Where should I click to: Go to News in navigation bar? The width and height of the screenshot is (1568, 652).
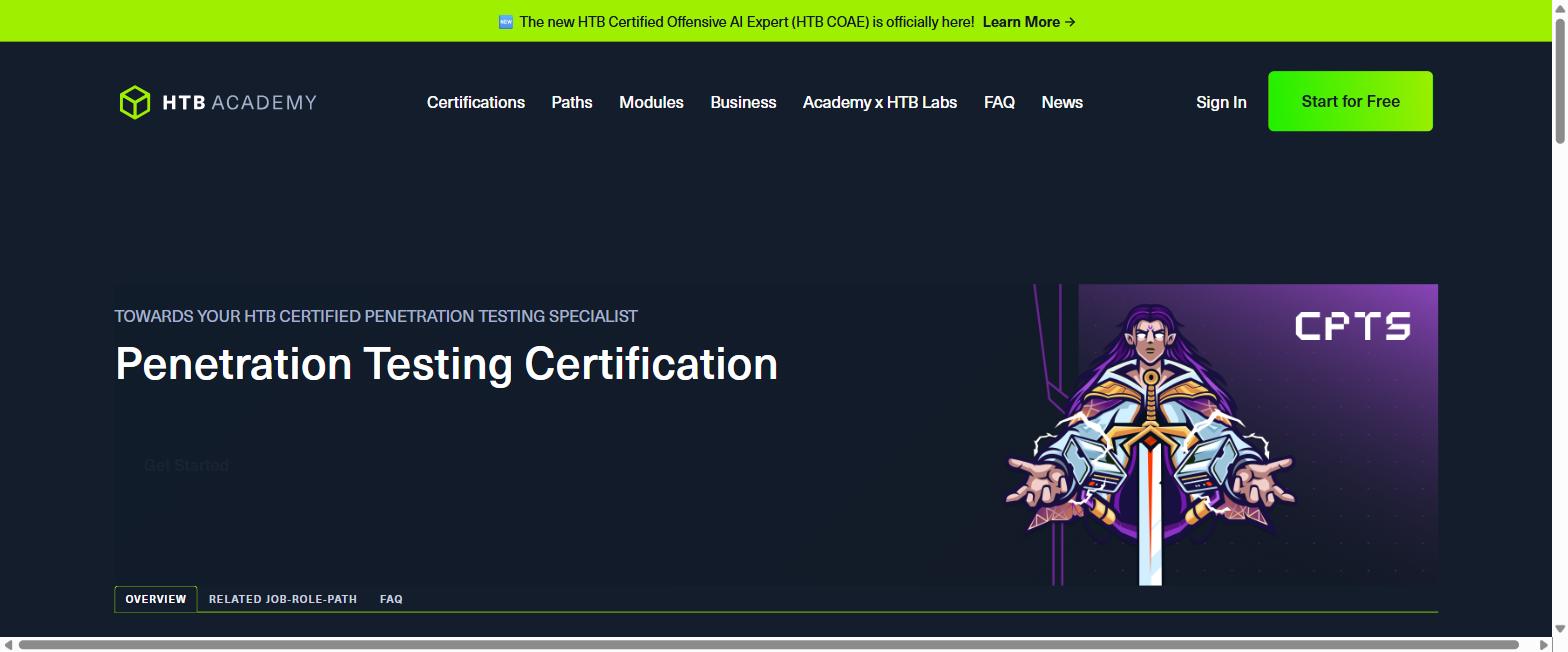point(1062,102)
